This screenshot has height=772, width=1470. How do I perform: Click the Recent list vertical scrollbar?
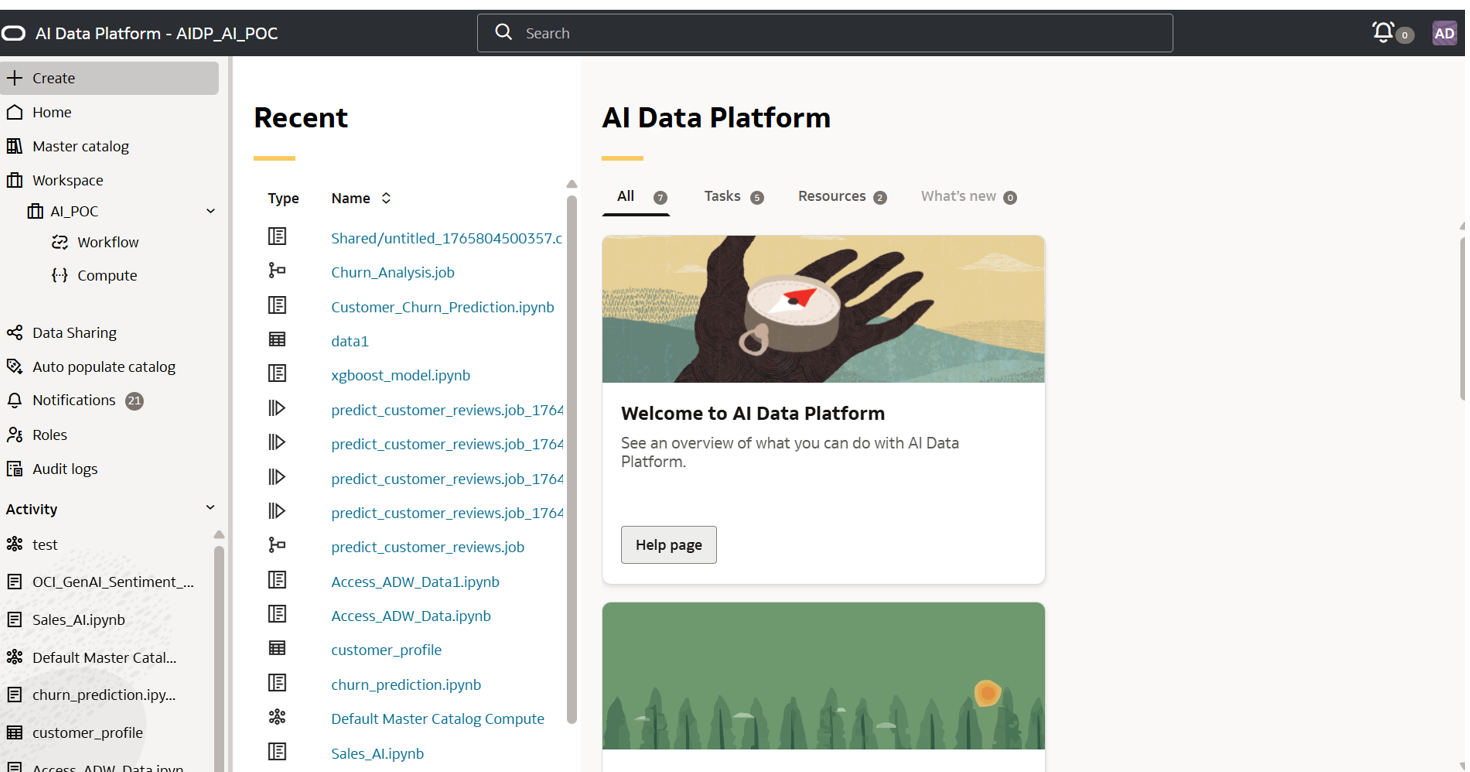(x=572, y=450)
